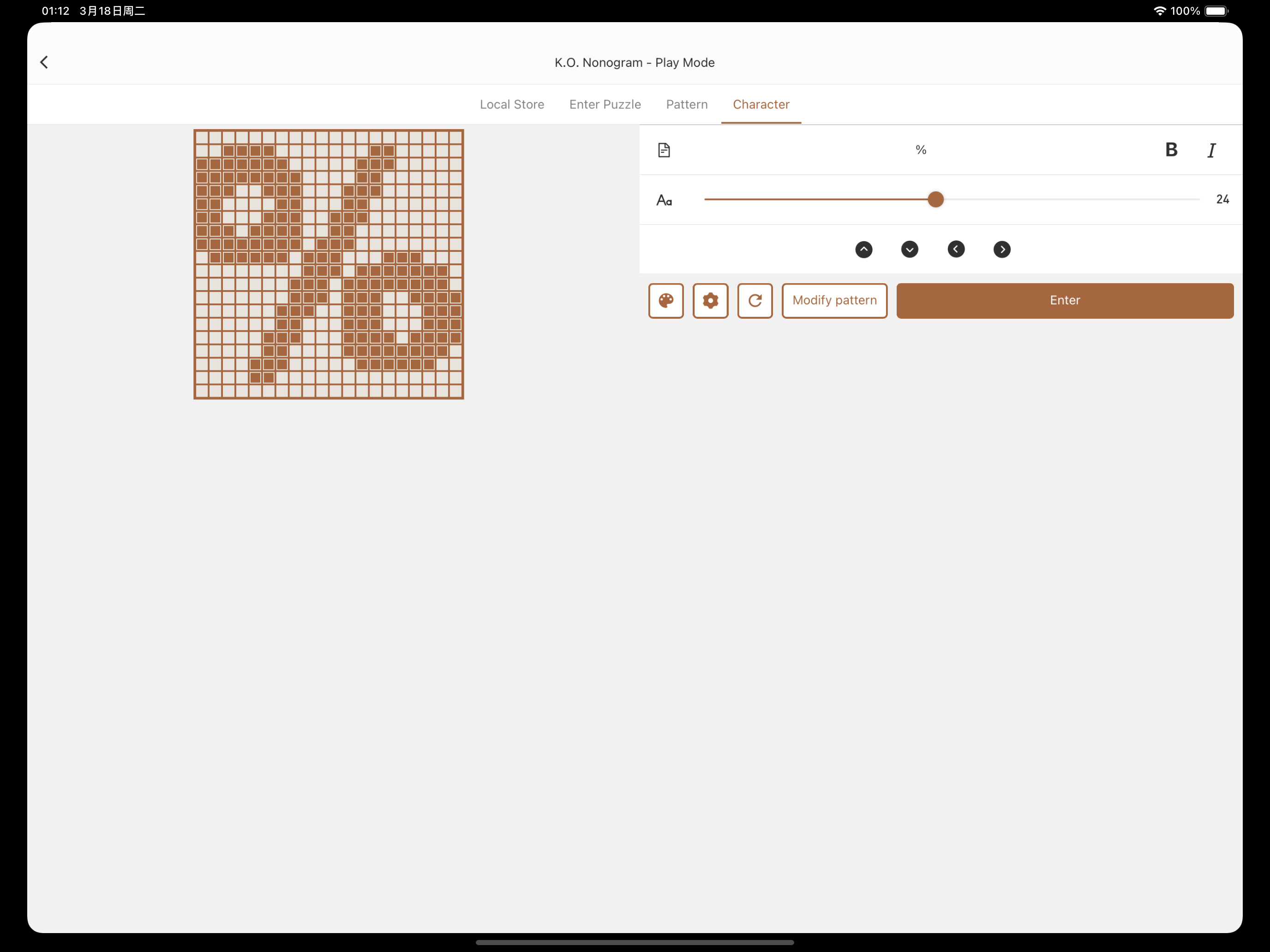
Task: Click the top-left cell of the nonogram grid
Action: click(x=202, y=137)
